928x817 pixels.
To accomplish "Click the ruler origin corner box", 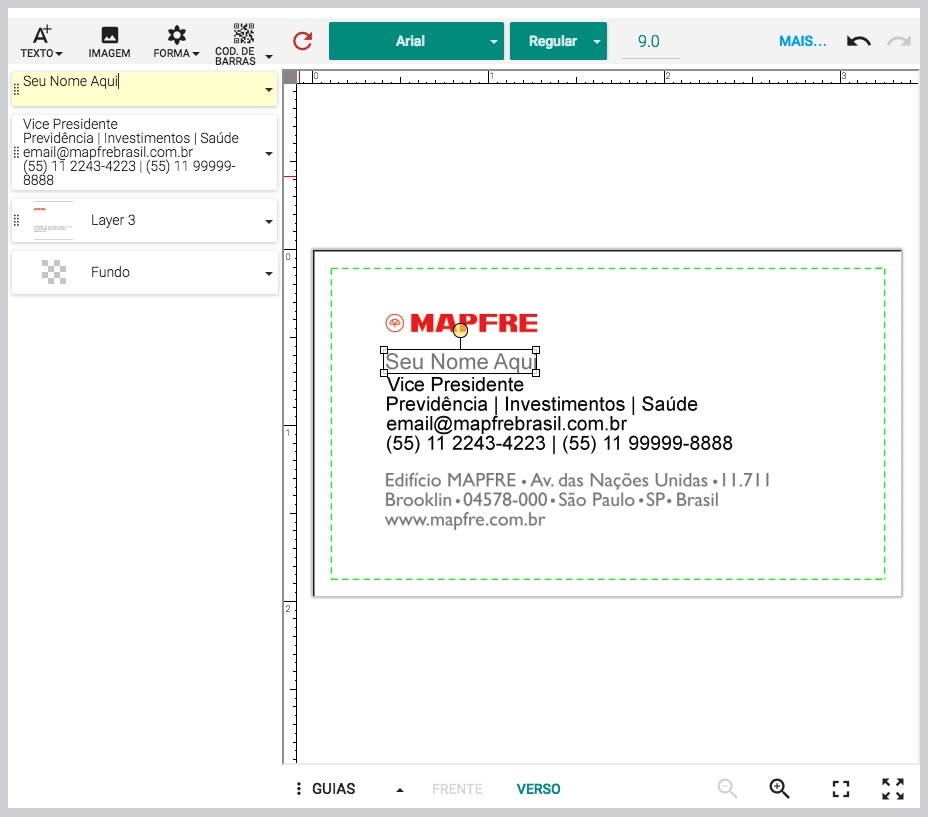I will tap(289, 77).
